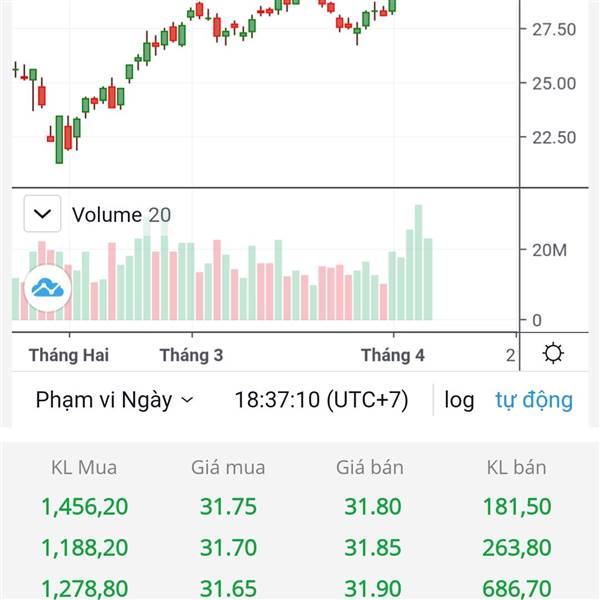Viewport: 600px width, 600px height.
Task: Click the Giá bán column header
Action: point(370,468)
